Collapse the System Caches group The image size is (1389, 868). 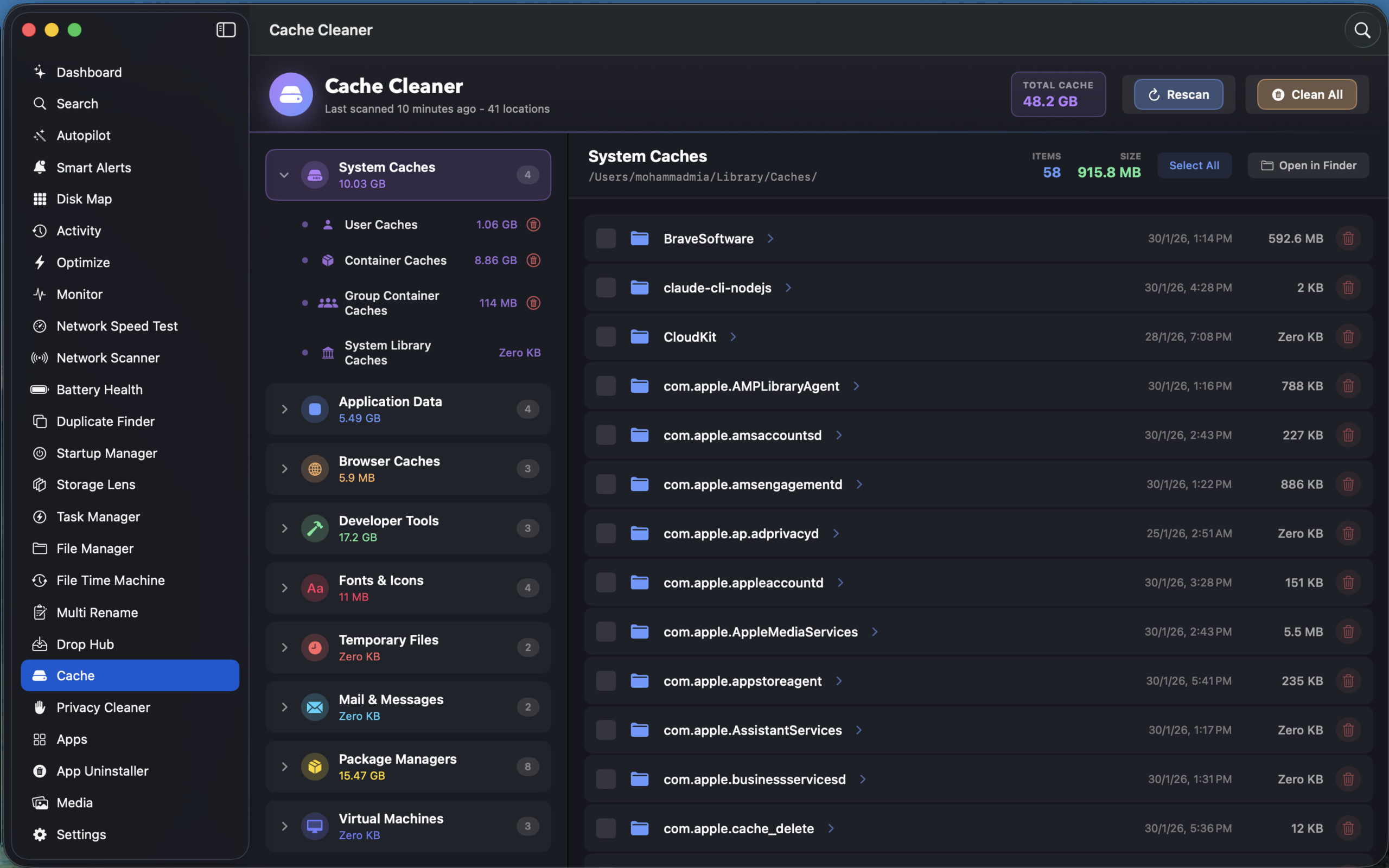[x=284, y=175]
